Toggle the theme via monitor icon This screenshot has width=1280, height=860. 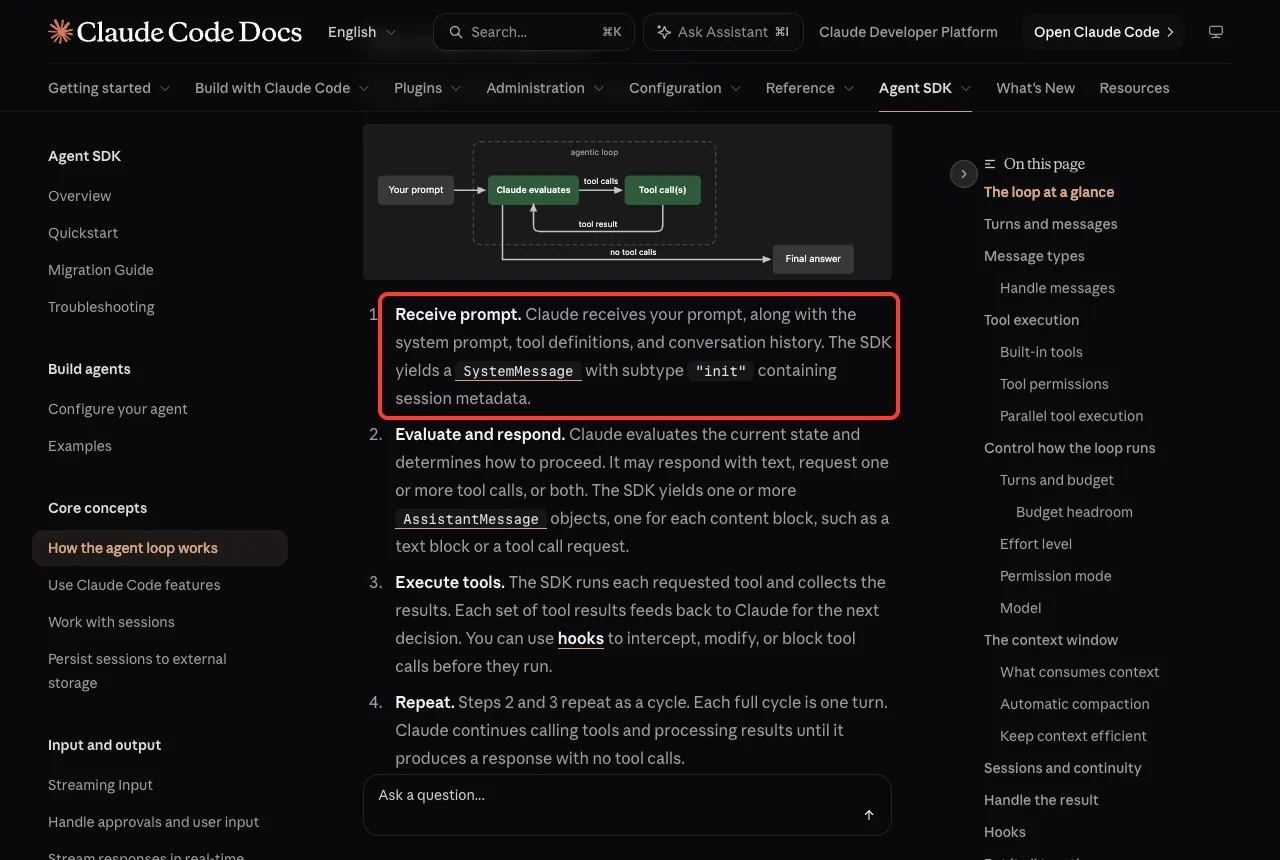click(x=1216, y=32)
